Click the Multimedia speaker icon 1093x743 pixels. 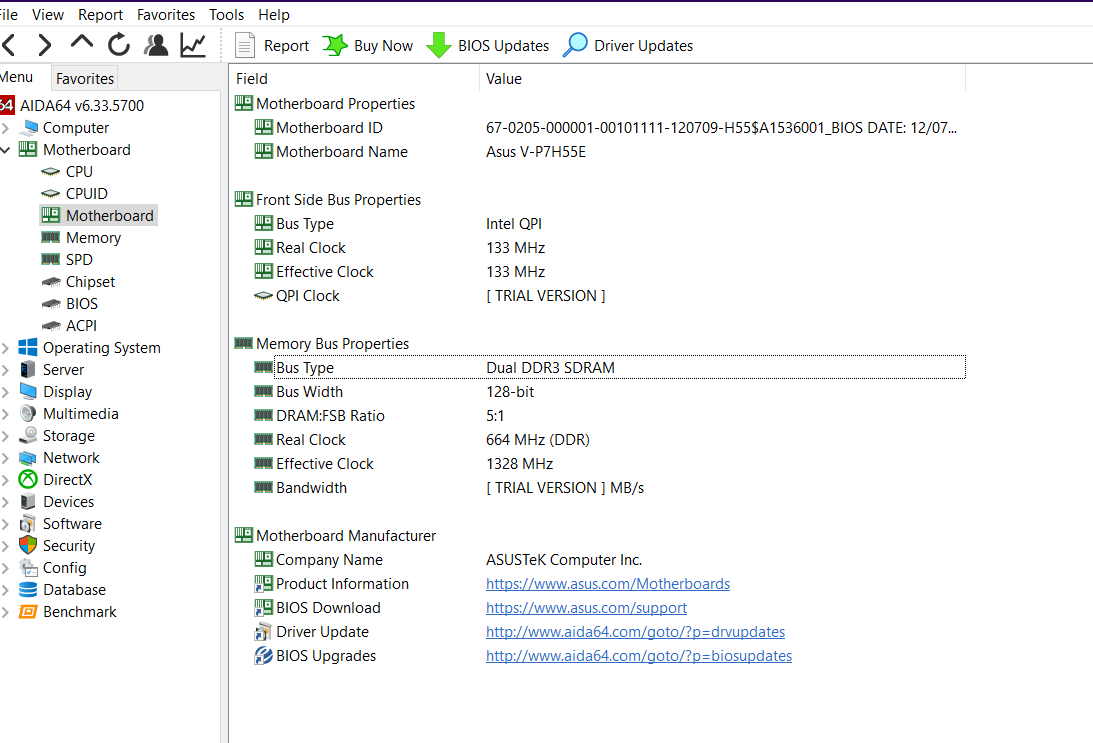[x=28, y=414]
